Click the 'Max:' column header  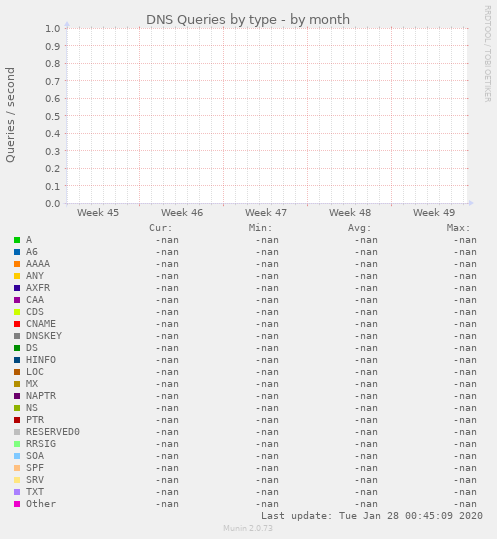tap(459, 228)
